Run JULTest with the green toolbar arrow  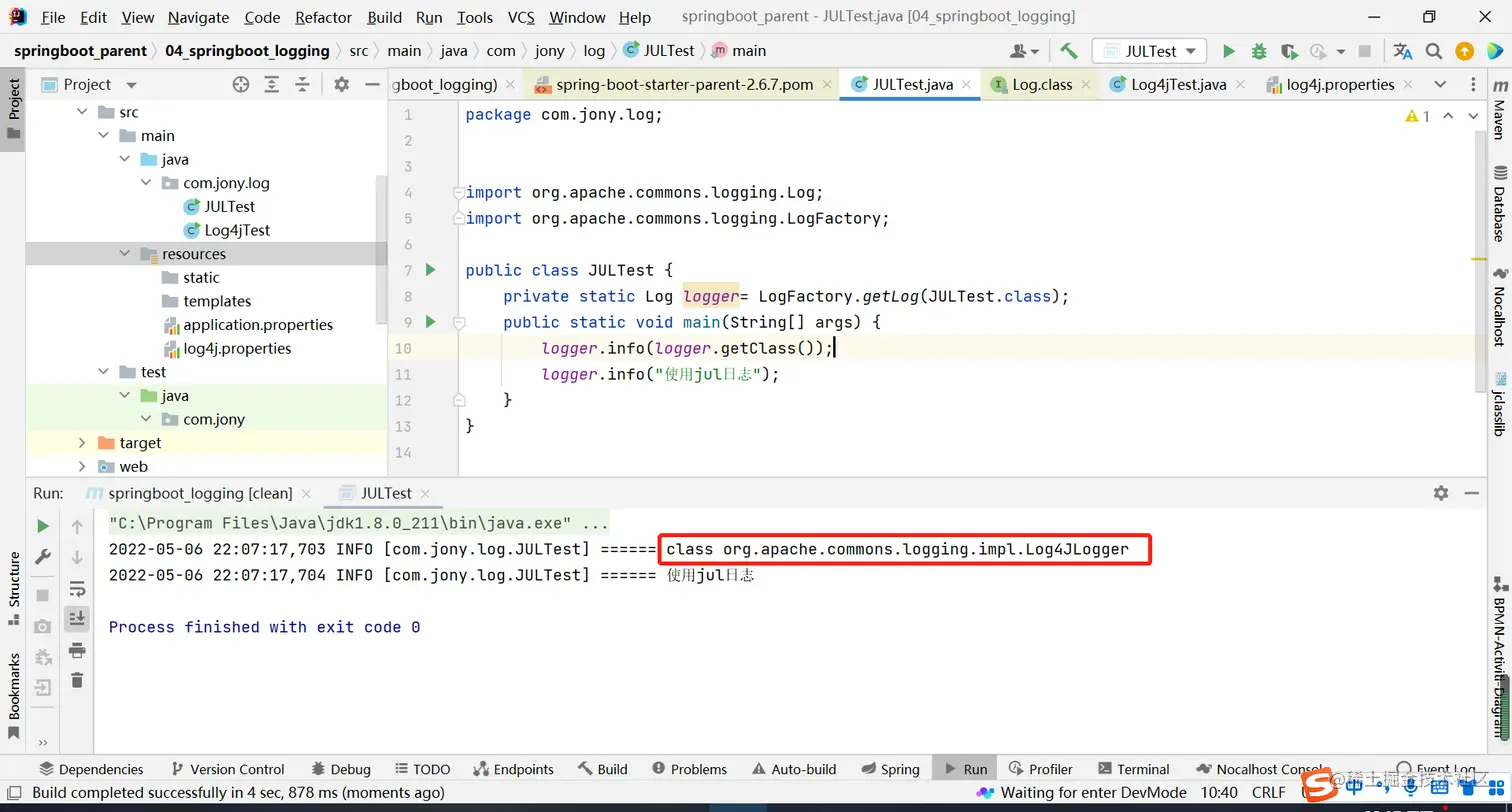click(1229, 51)
